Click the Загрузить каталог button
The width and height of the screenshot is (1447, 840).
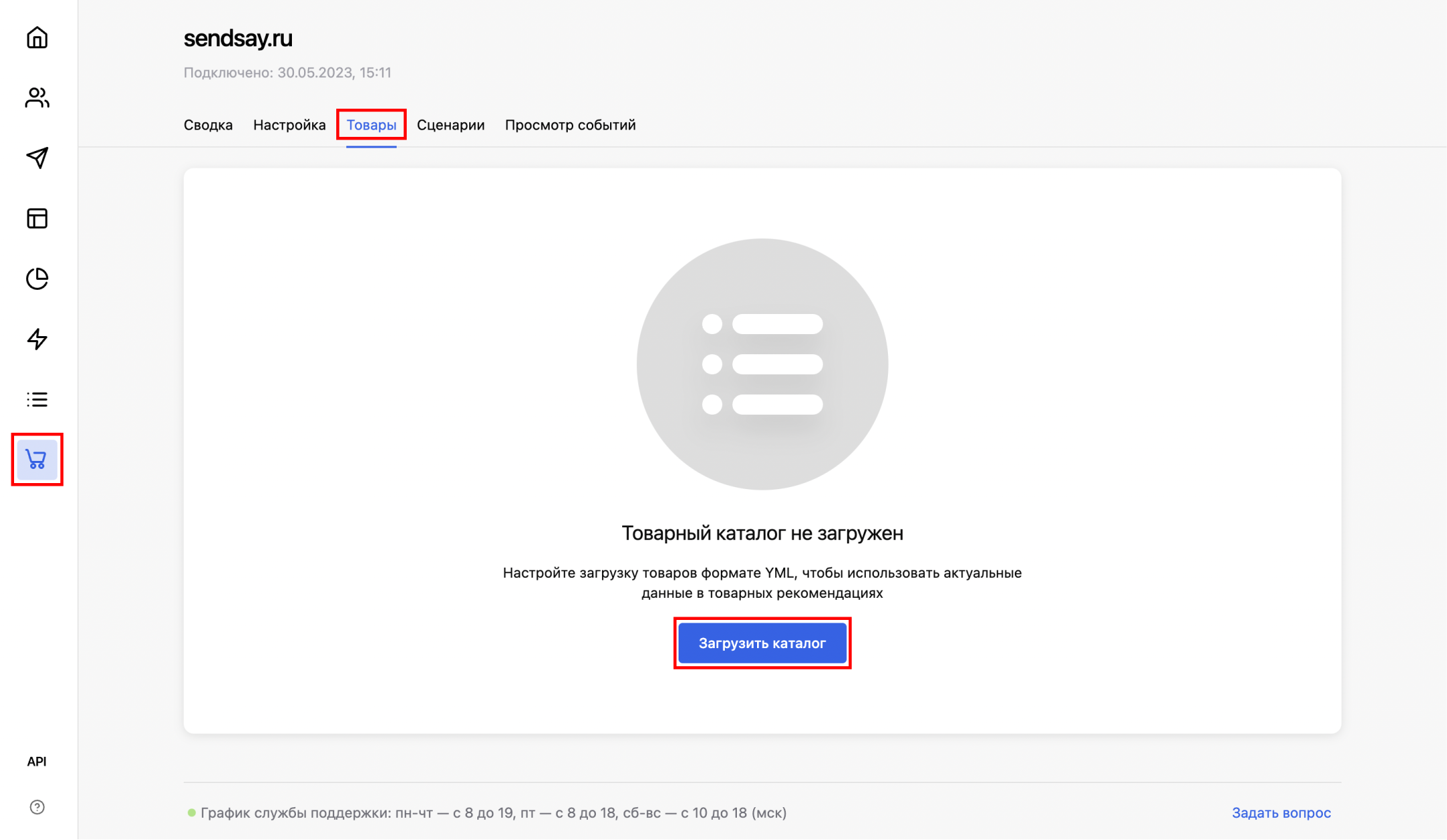pos(762,643)
